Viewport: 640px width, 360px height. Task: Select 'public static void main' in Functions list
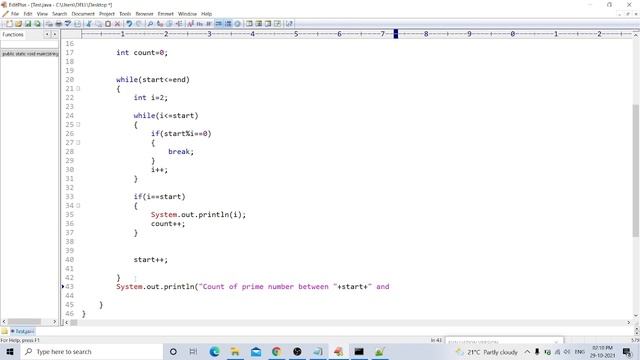pyautogui.click(x=30, y=53)
